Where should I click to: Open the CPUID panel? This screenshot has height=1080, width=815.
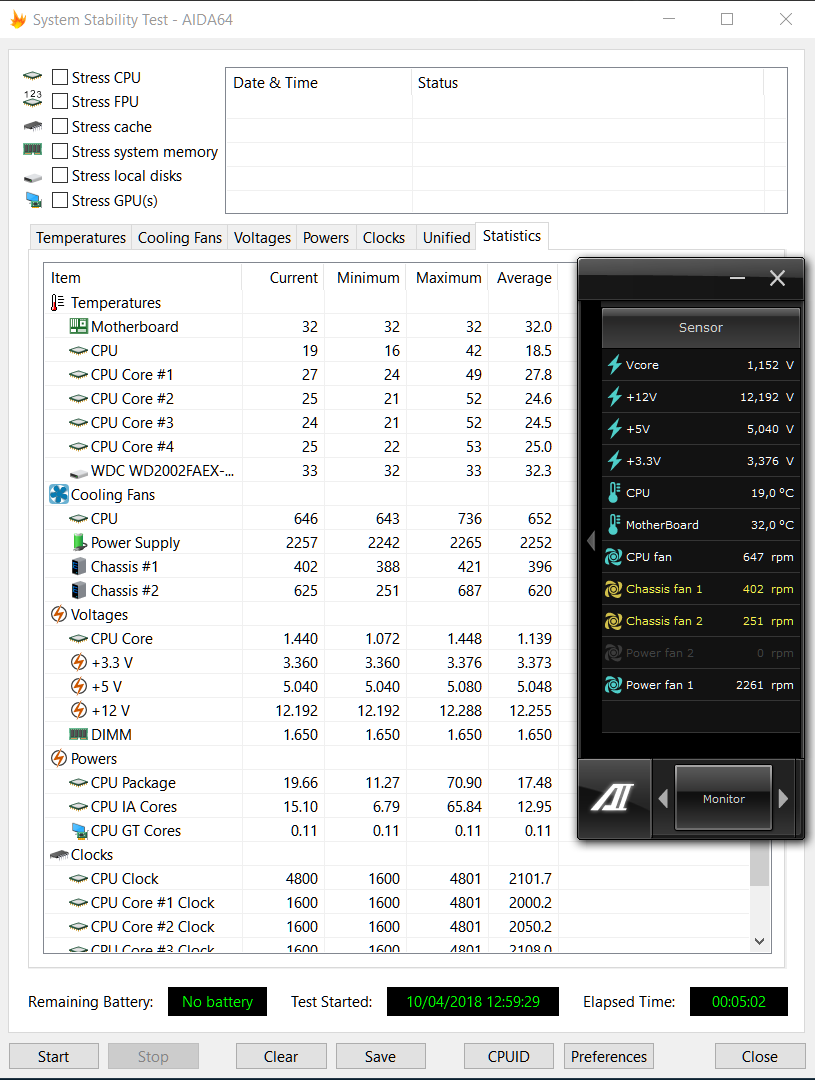[508, 1056]
